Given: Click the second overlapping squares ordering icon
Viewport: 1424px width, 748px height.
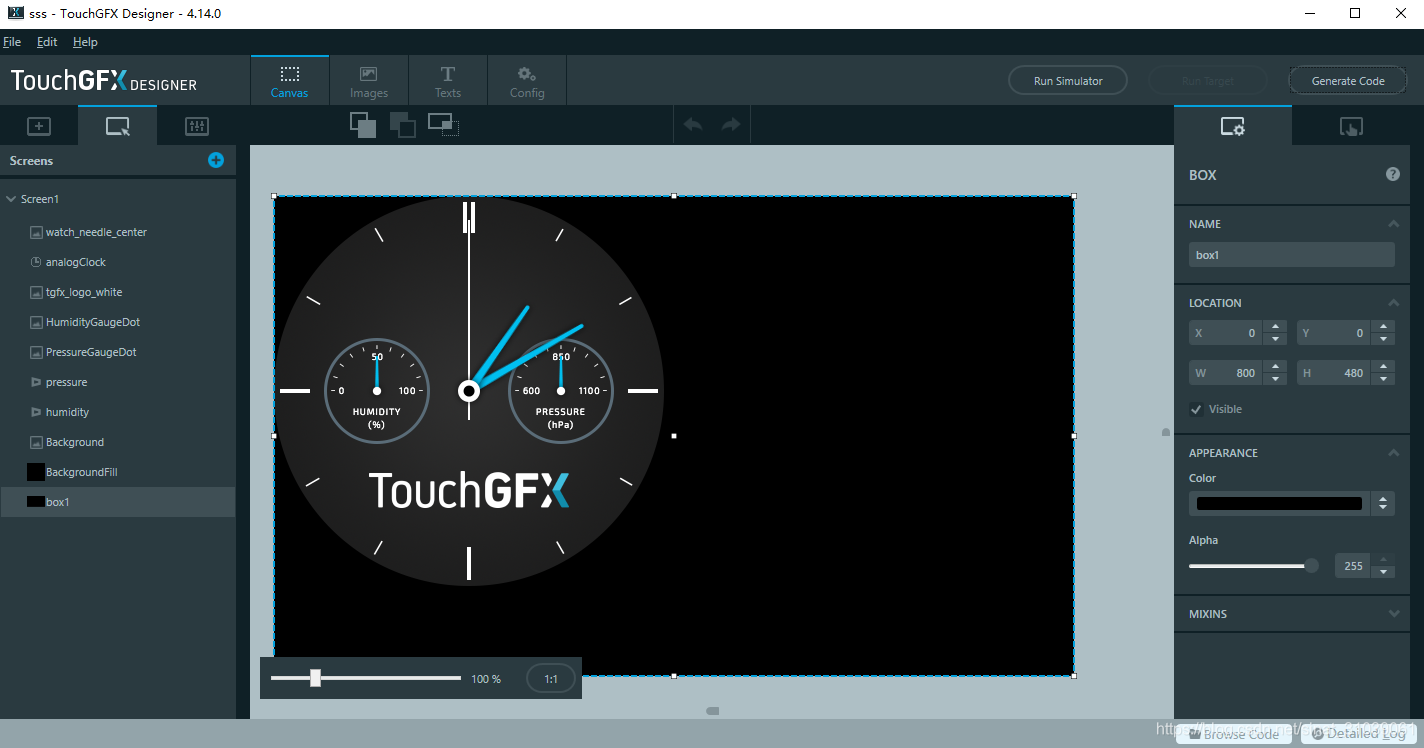Looking at the screenshot, I should pyautogui.click(x=402, y=125).
